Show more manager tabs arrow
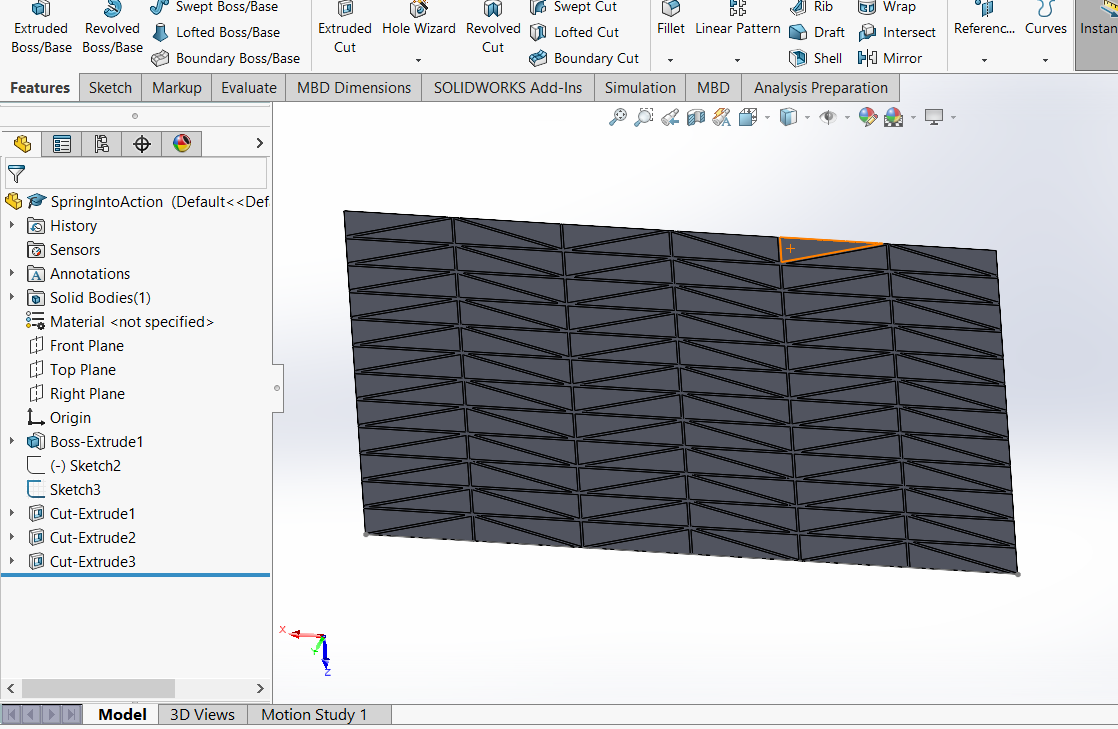Image resolution: width=1118 pixels, height=729 pixels. coord(260,143)
